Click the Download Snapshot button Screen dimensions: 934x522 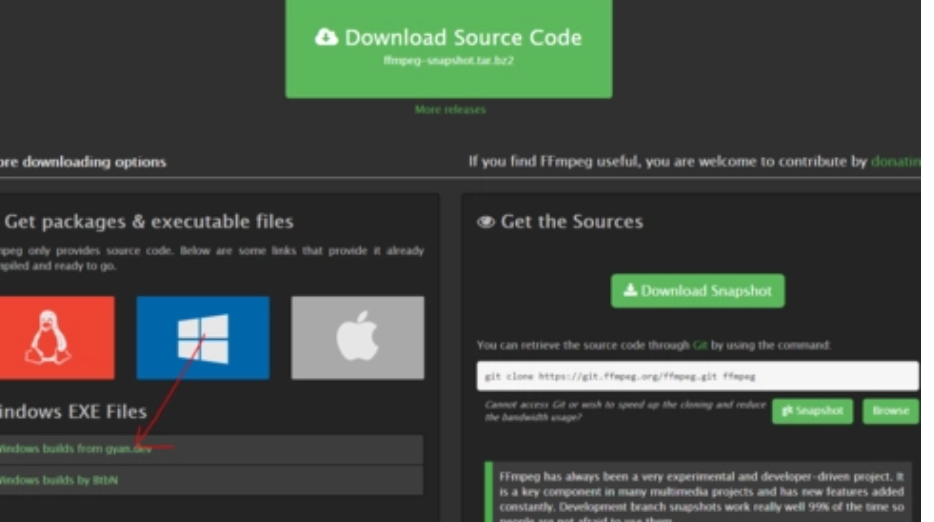pyautogui.click(x=698, y=291)
